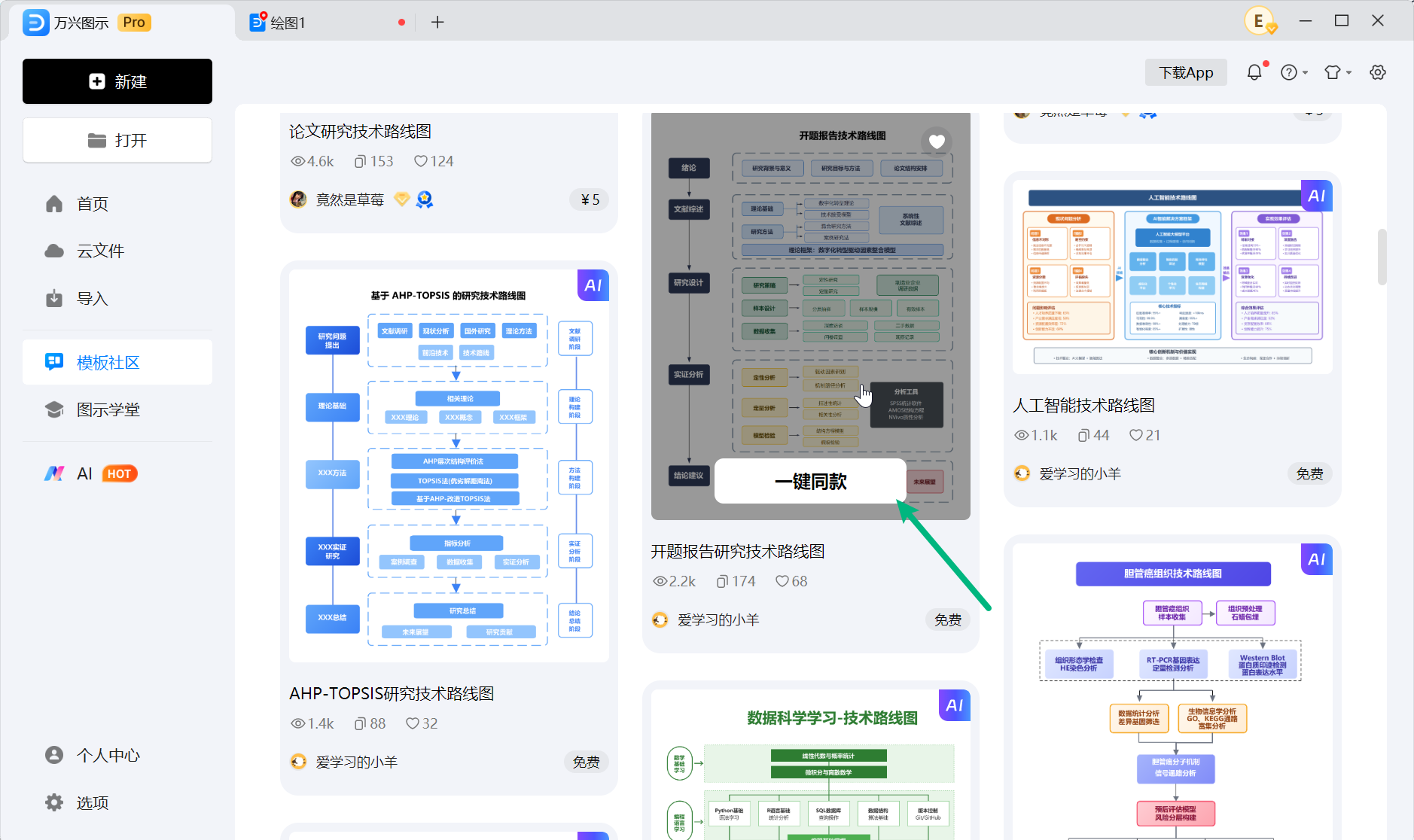Open author 爱学习的小羊 under 开题报告 card
Viewport: 1414px width, 840px height.
(705, 619)
